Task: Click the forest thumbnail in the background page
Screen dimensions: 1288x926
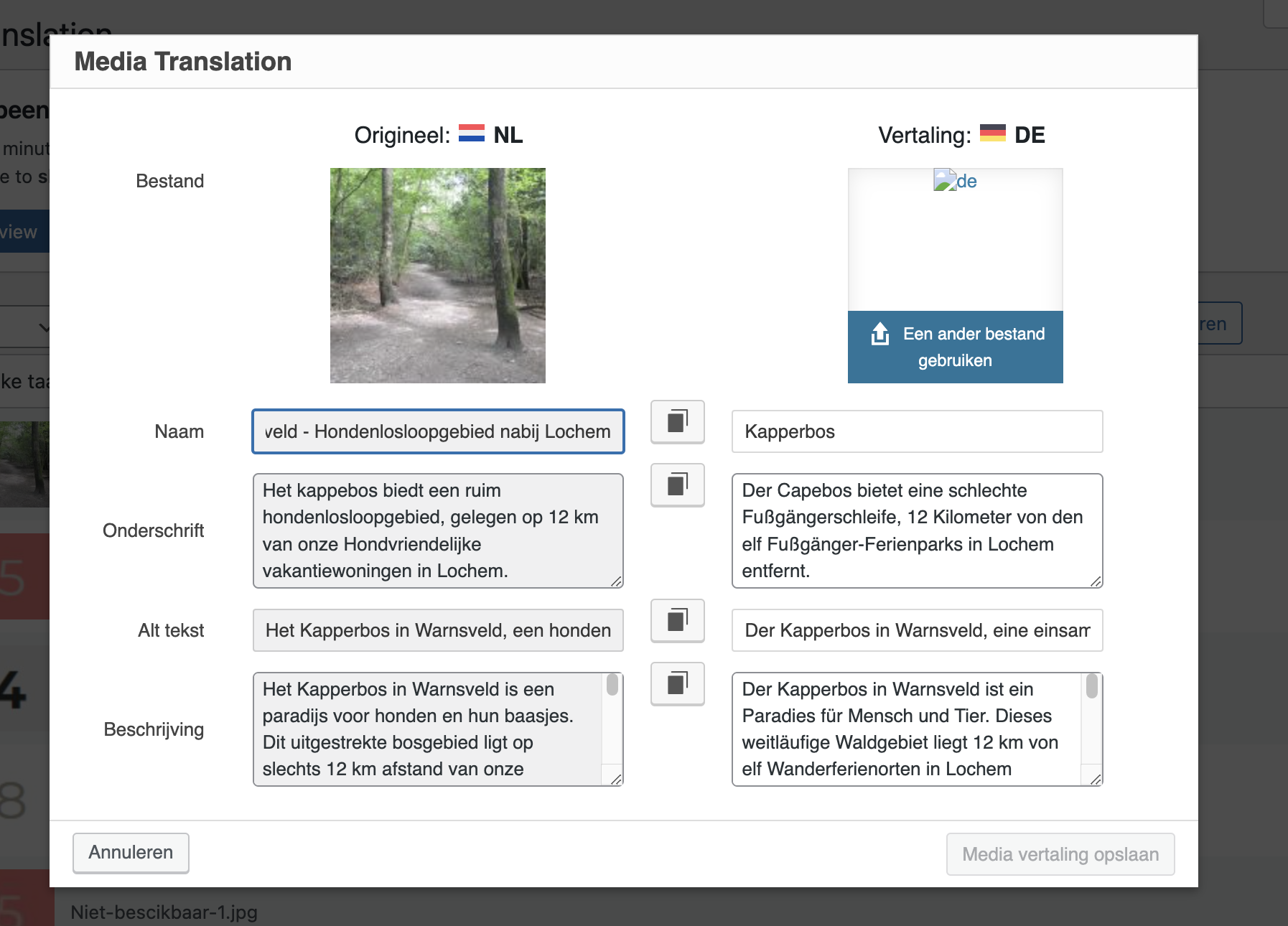Action: tap(24, 464)
